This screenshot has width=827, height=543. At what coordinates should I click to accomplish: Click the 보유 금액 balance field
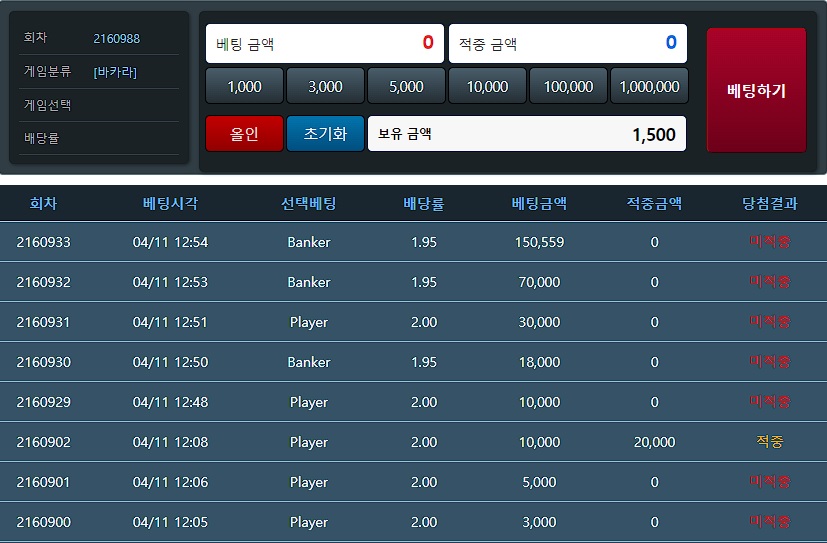526,134
